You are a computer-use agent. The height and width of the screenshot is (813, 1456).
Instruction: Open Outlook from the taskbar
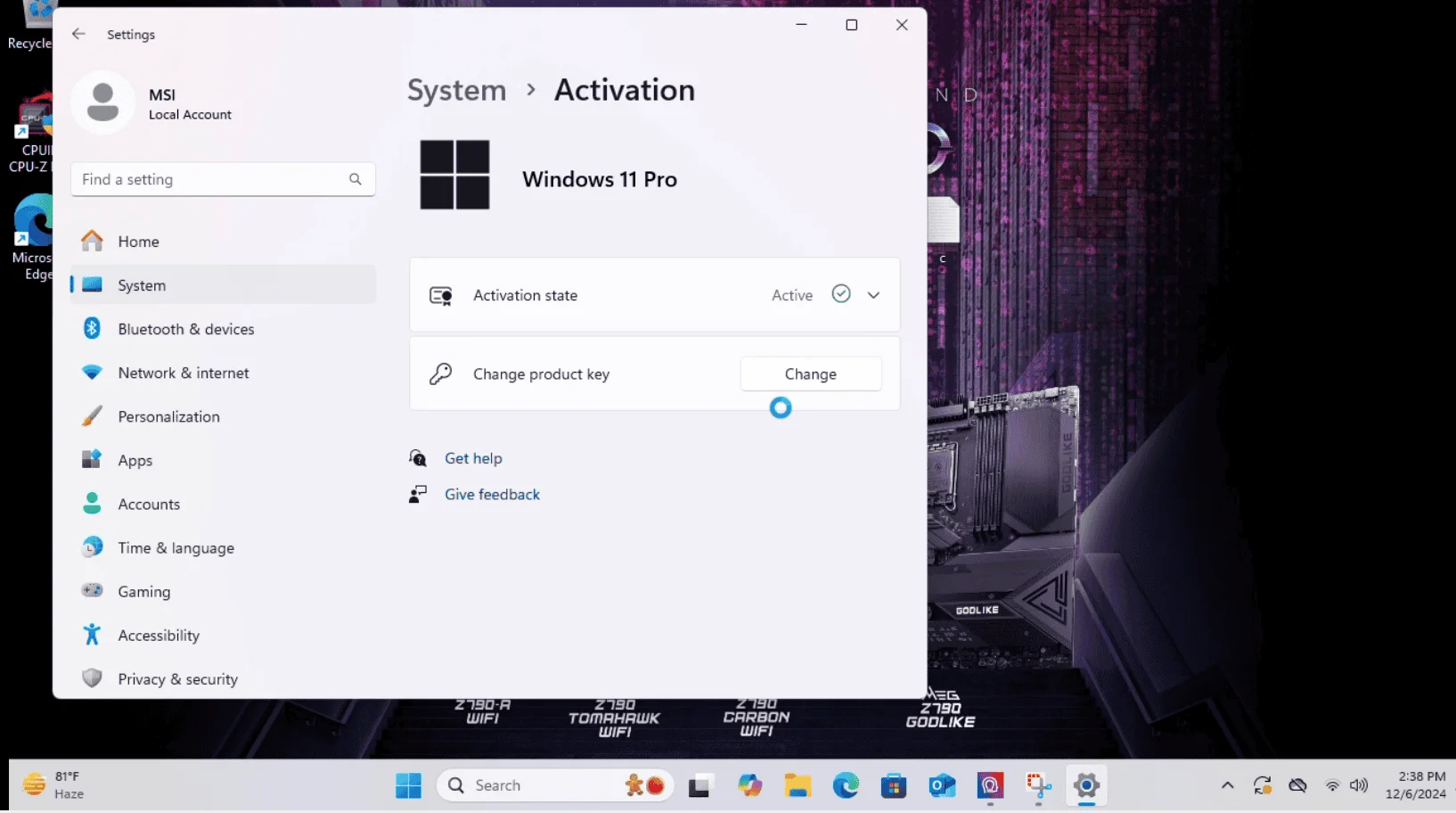(x=942, y=785)
